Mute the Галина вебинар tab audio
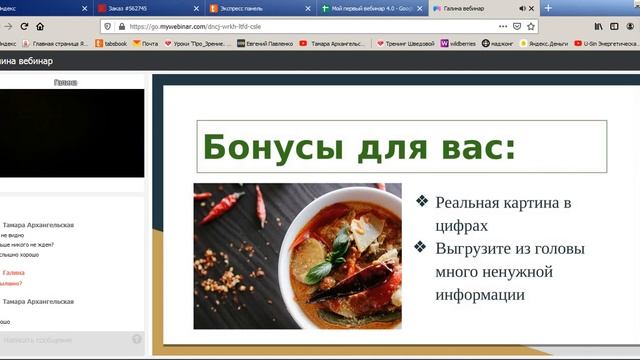640x360 pixels. click(x=522, y=8)
